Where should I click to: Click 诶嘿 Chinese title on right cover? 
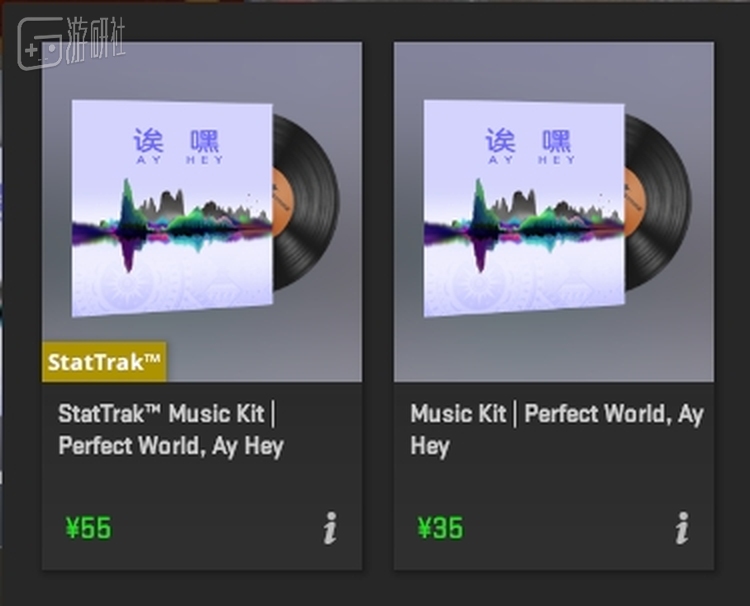coord(528,140)
